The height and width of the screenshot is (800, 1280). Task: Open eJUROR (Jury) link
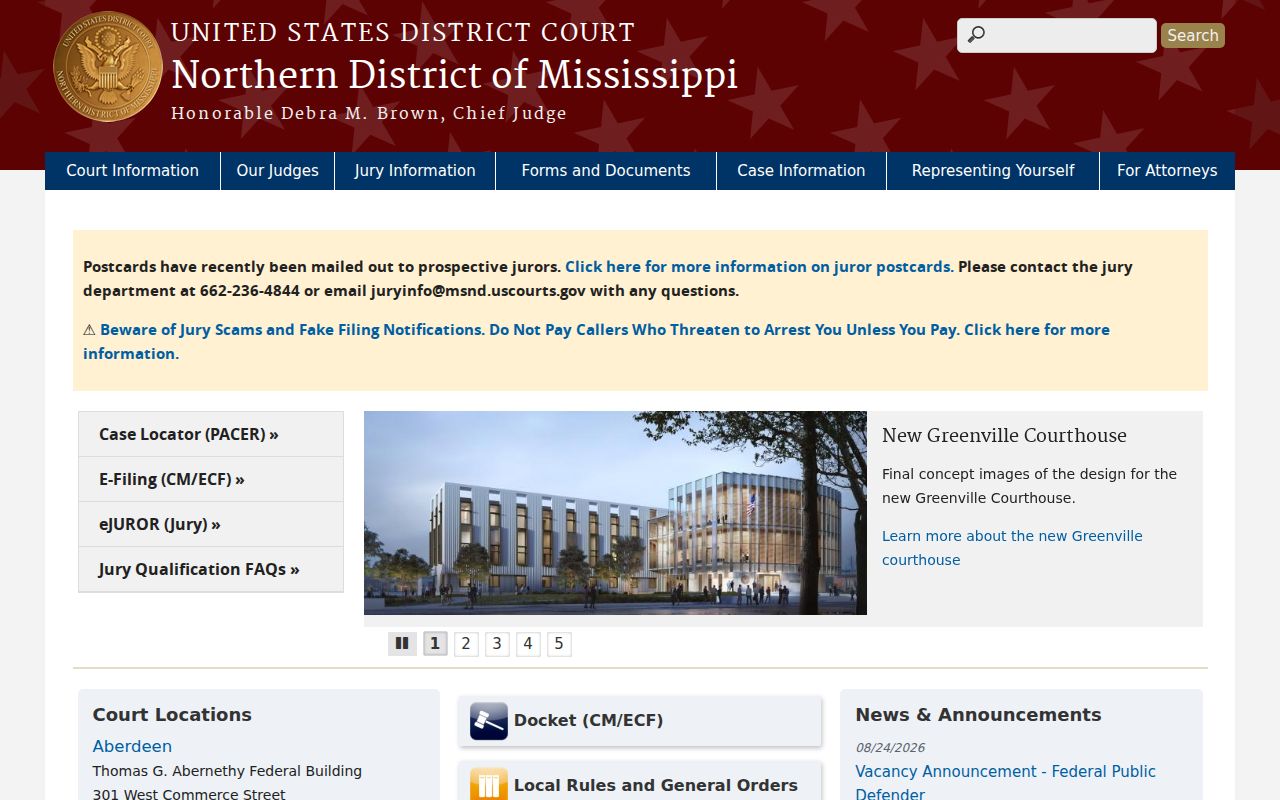point(211,524)
